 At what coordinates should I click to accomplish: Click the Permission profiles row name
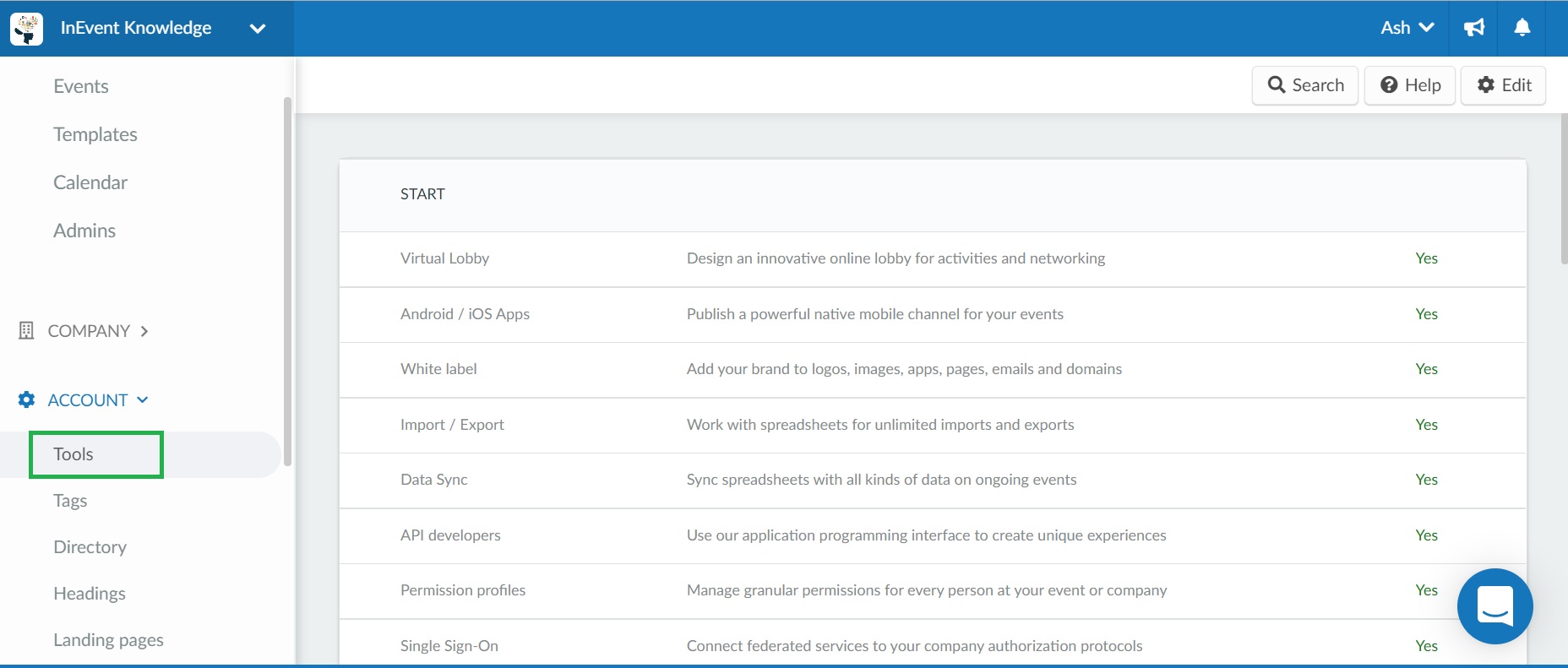[463, 590]
